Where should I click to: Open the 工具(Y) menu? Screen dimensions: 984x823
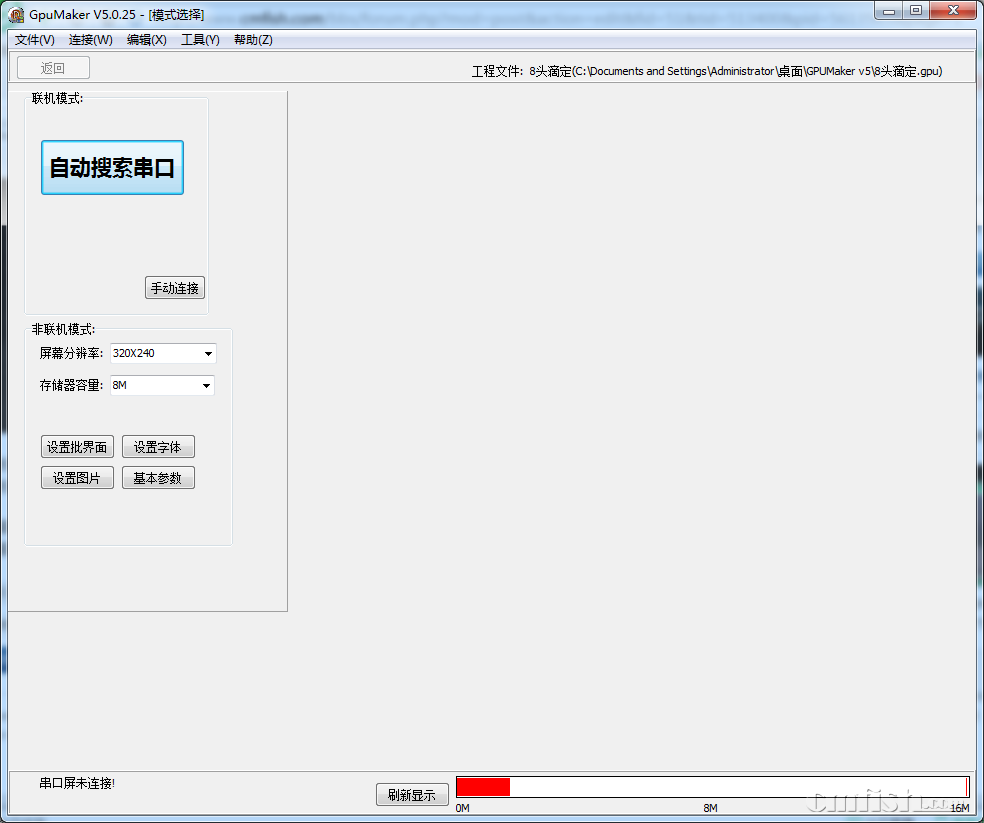pos(200,40)
